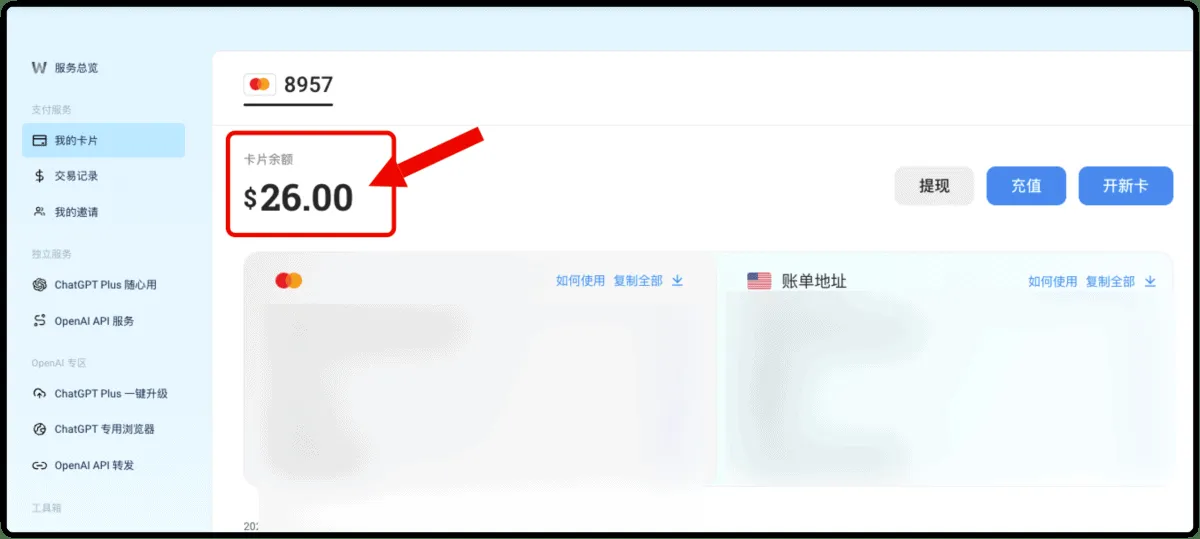Click the download arrow in the card details panel

[x=677, y=281]
